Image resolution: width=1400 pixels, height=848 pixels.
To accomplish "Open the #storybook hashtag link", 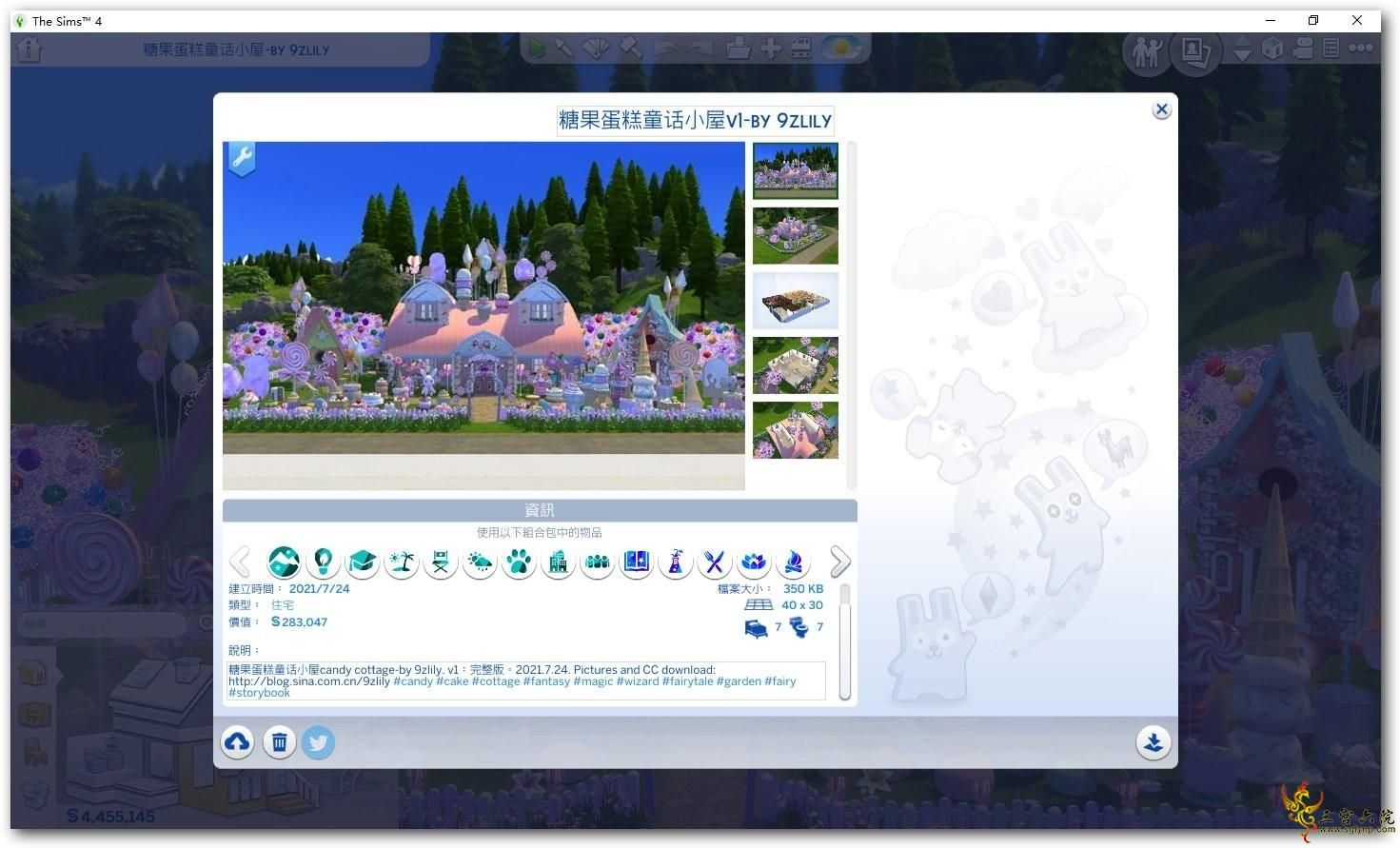I will tap(260, 693).
